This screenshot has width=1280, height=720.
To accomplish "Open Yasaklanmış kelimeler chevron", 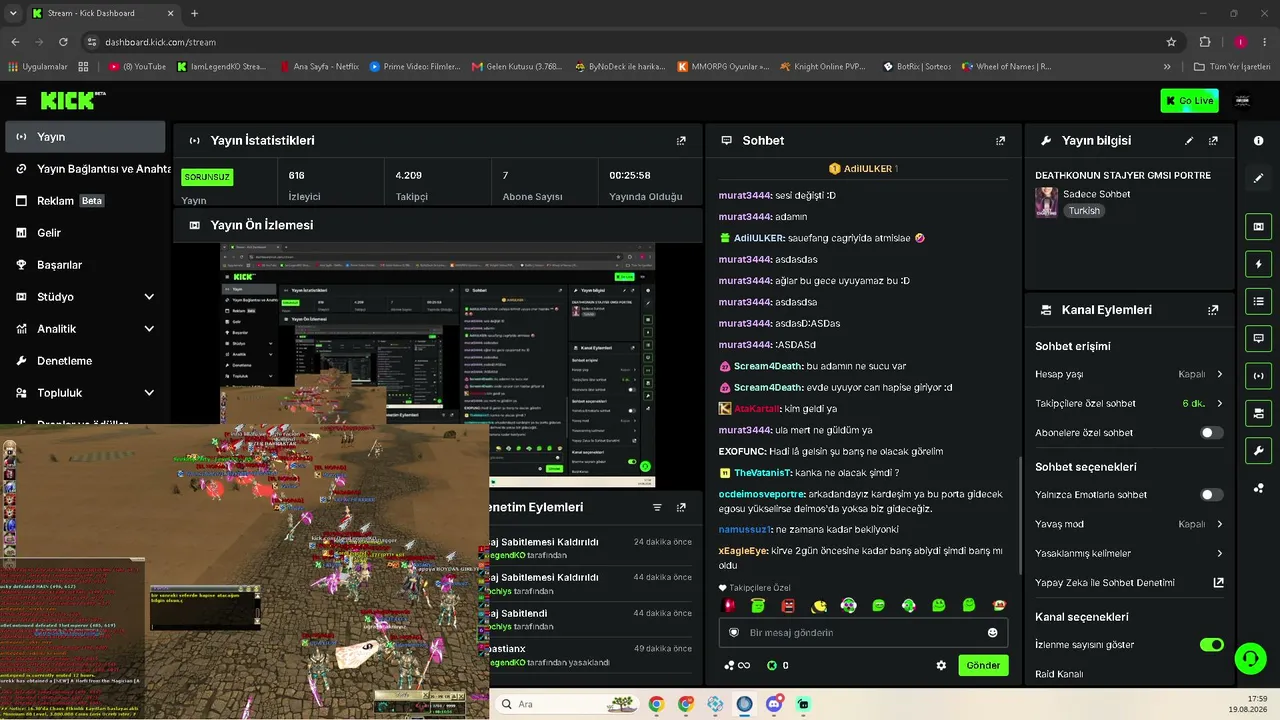I will tap(1219, 553).
